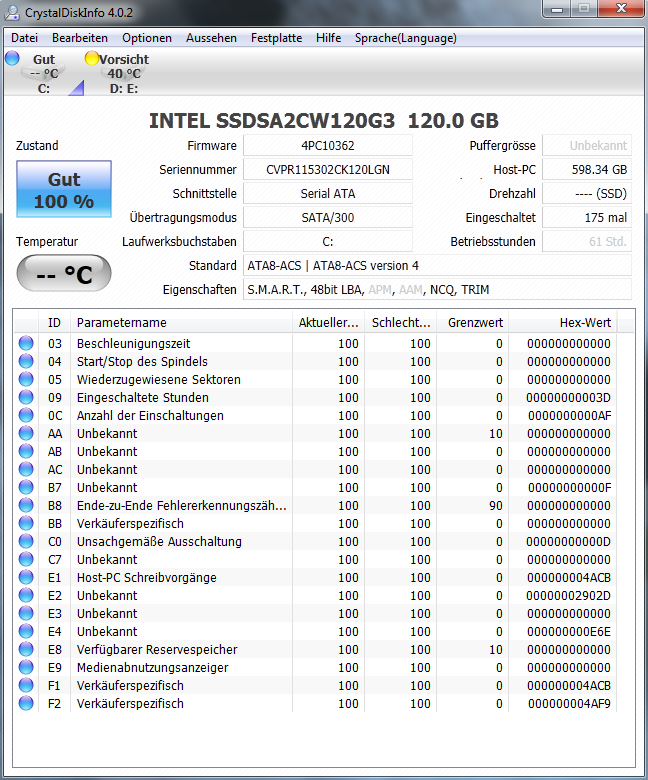Click the Grenzwert column header
The image size is (648, 780).
point(473,322)
